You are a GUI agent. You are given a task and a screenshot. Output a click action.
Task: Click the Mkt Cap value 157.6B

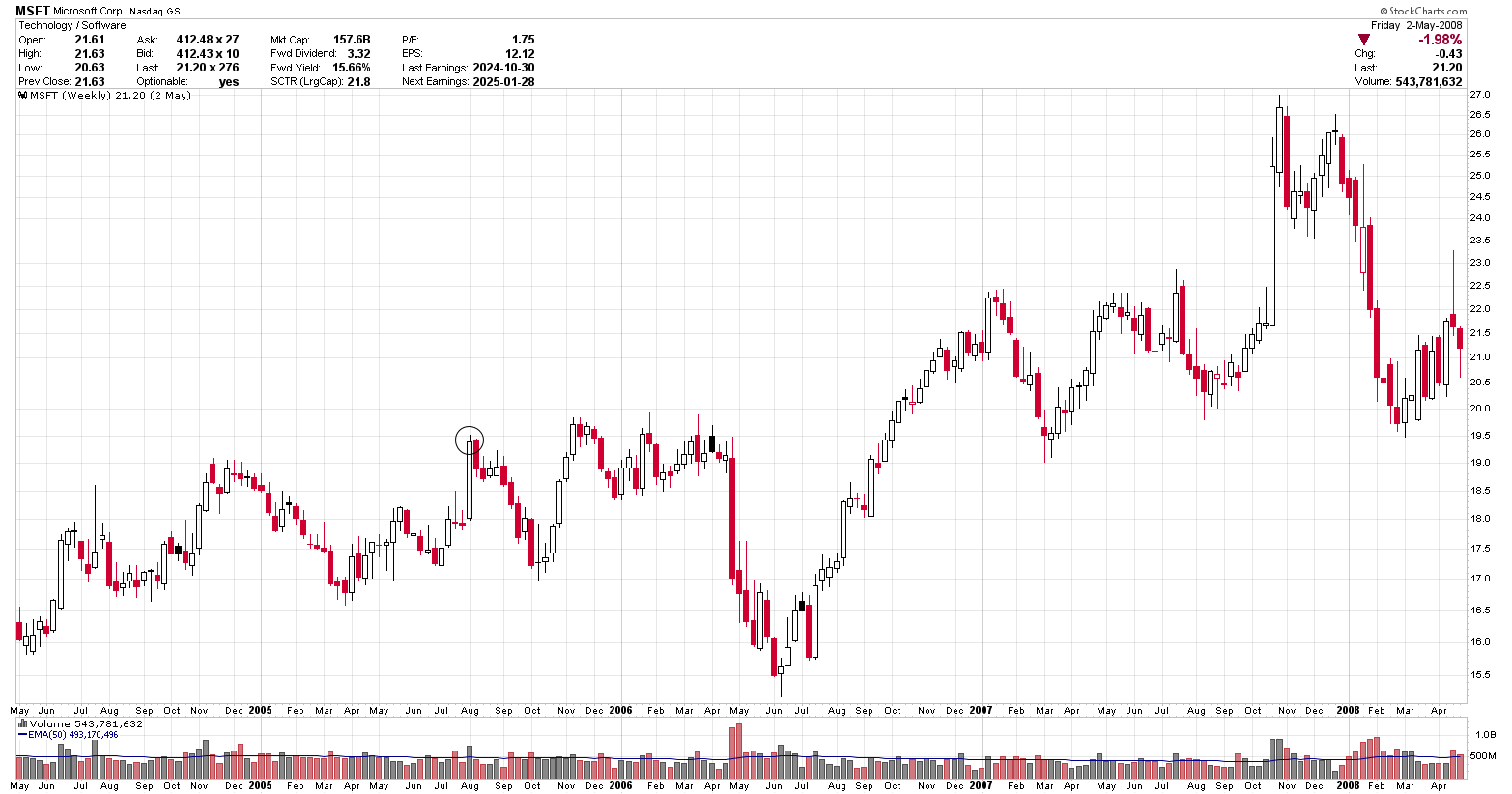(x=352, y=40)
